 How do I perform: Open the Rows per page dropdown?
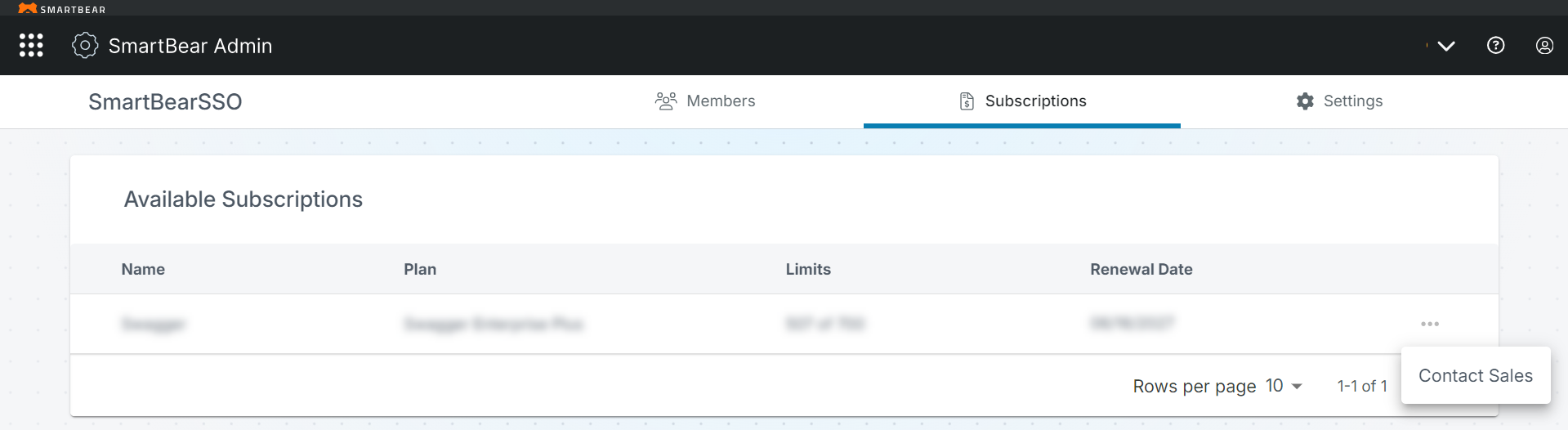pos(1284,386)
